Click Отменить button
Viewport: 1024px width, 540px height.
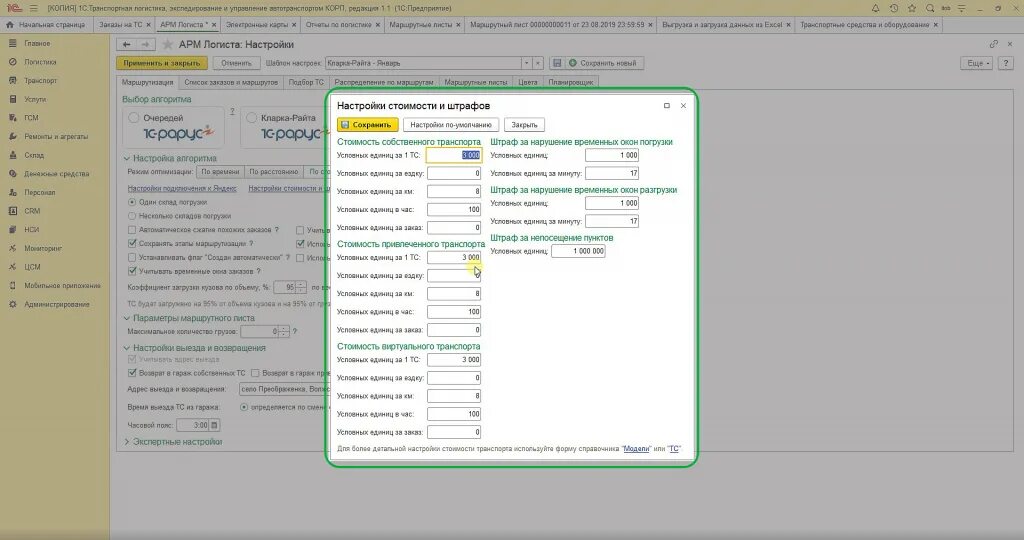236,63
